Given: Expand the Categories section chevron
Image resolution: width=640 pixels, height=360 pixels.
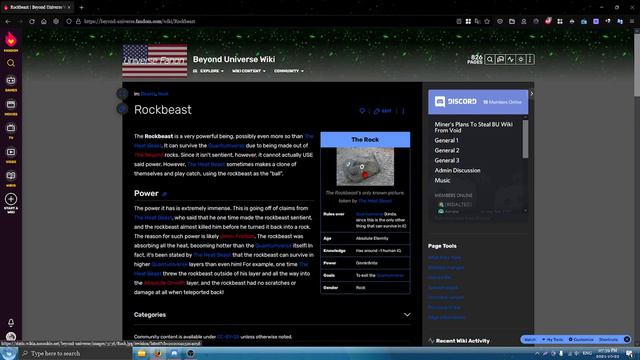Looking at the screenshot, I should (407, 315).
